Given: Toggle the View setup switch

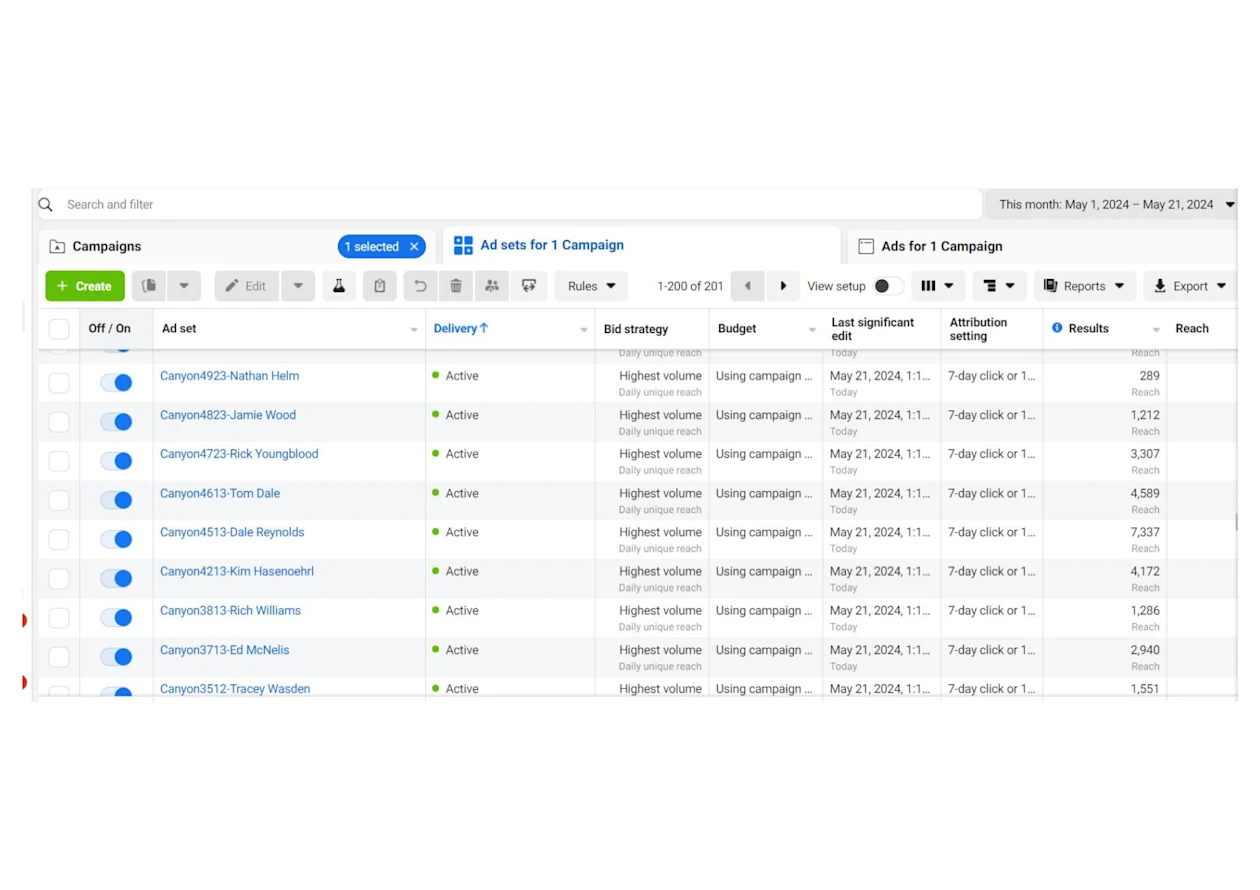Looking at the screenshot, I should pyautogui.click(x=887, y=286).
